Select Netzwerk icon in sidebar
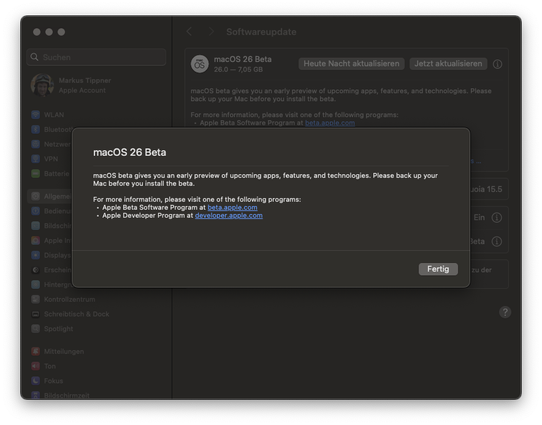Viewport: 542px width, 425px height. (35, 144)
